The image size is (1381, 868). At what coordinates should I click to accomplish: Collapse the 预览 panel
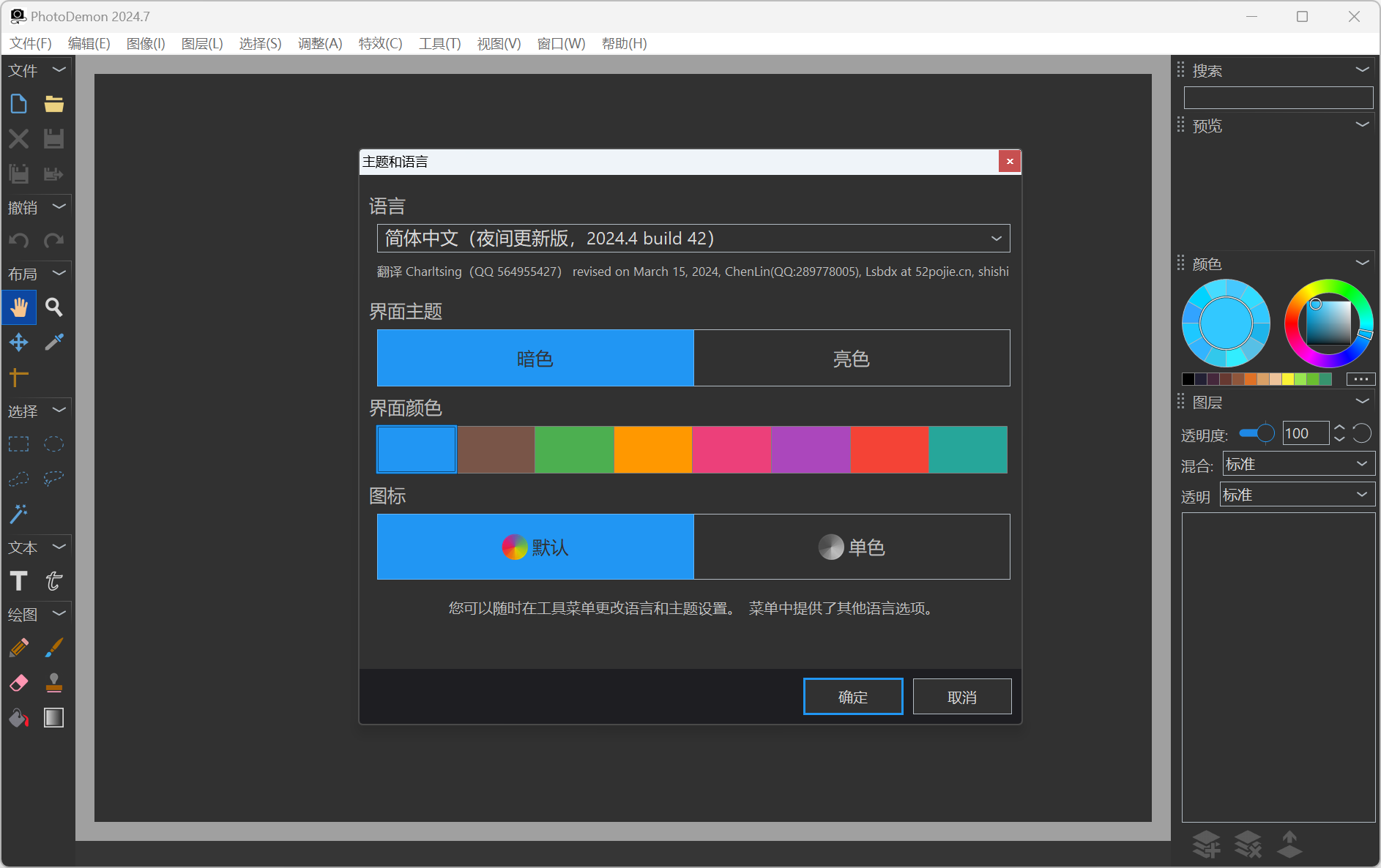pos(1362,125)
